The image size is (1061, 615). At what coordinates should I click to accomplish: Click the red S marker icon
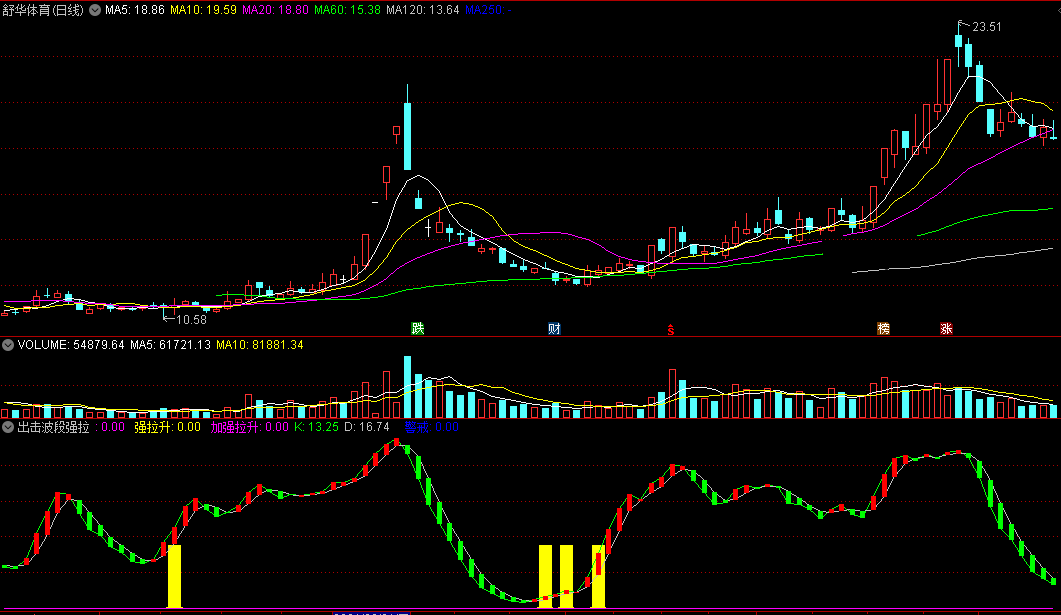pos(671,329)
